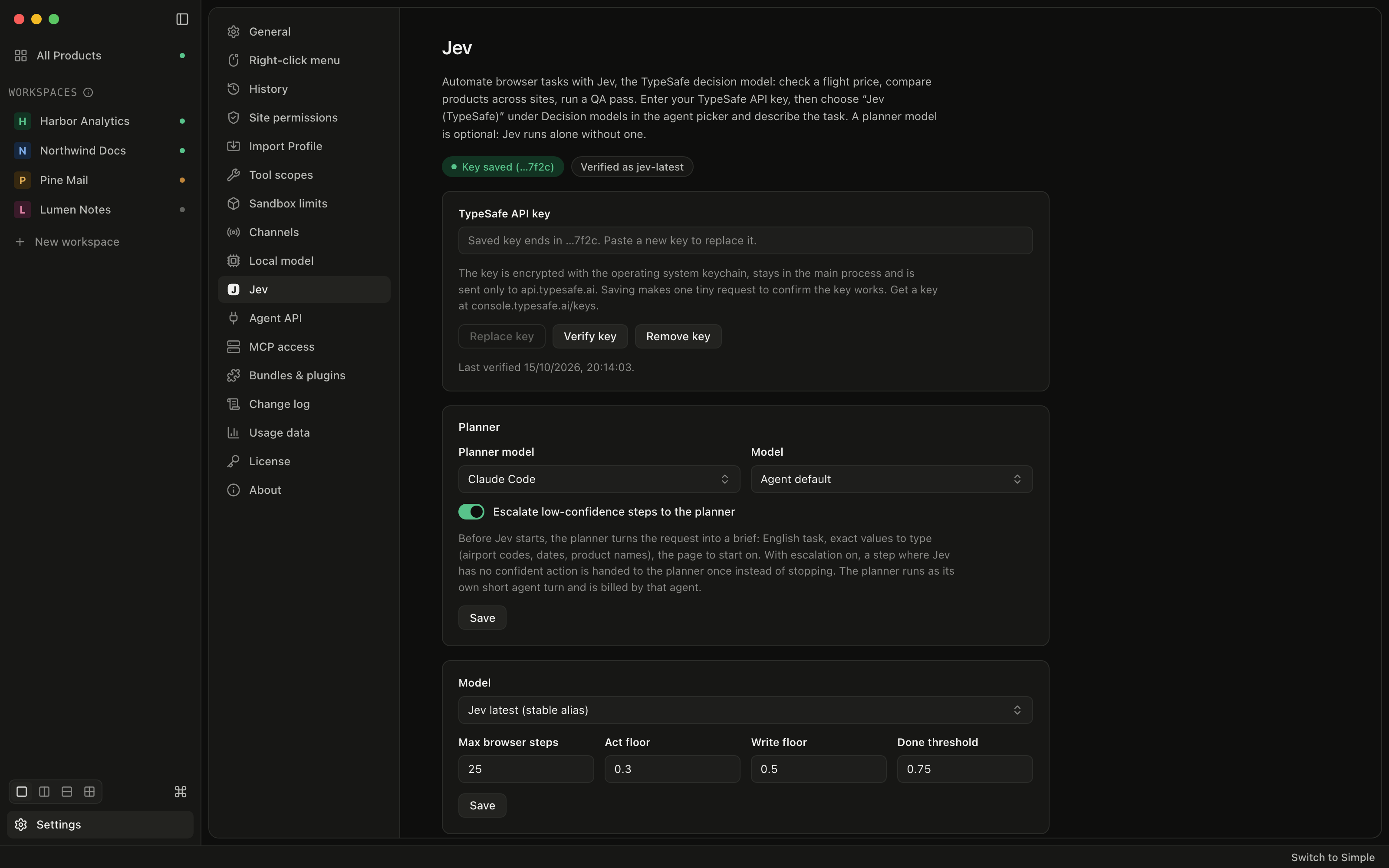Open the Agent default model dropdown
Viewport: 1389px width, 868px height.
pyautogui.click(x=892, y=479)
